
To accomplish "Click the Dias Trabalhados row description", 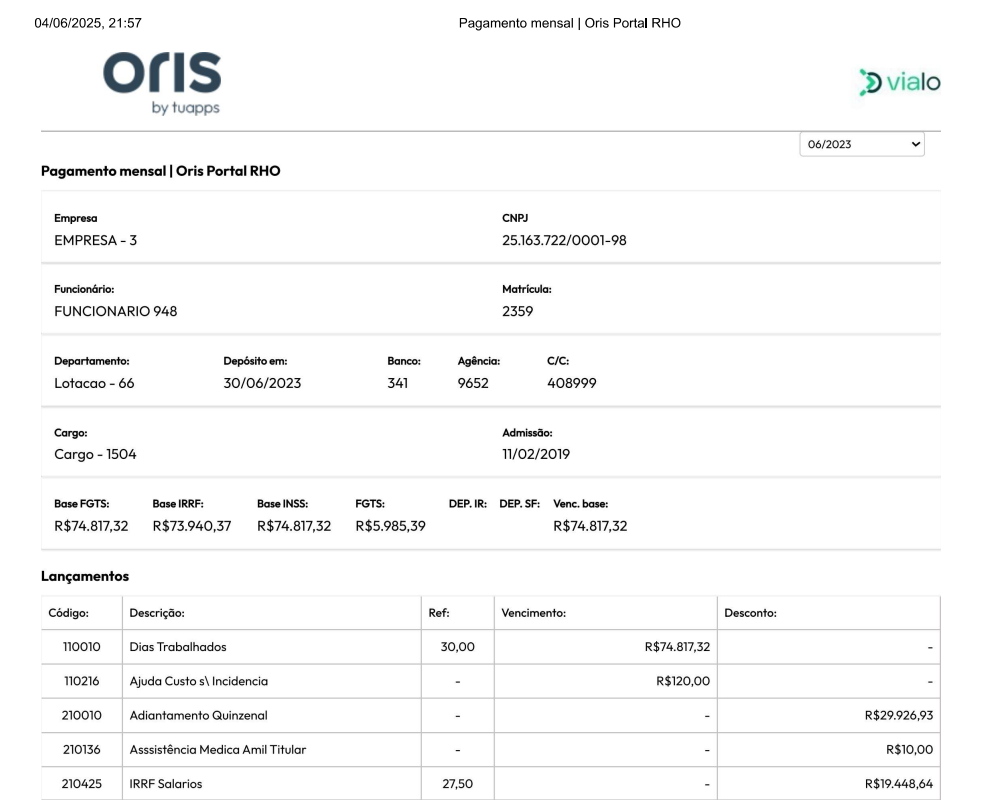I will click(178, 647).
